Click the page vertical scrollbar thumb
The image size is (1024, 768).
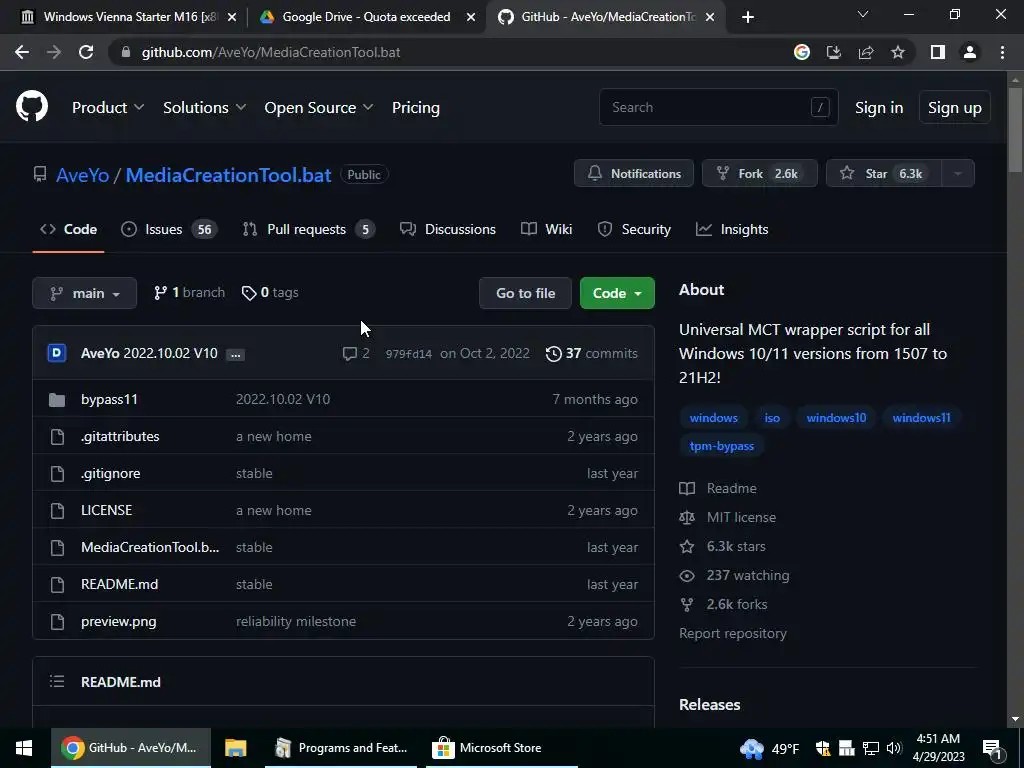pos(1014,131)
